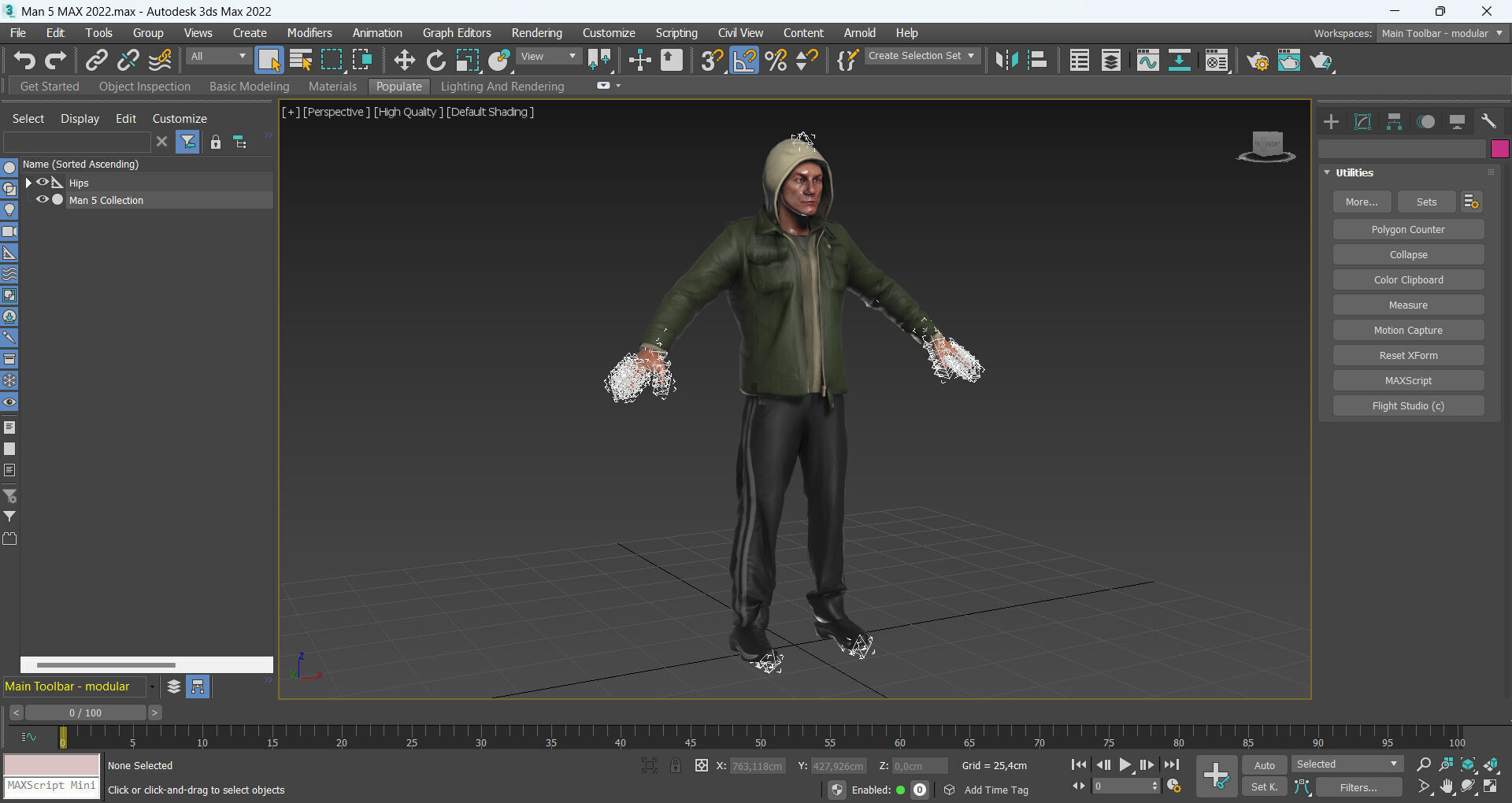The image size is (1512, 803).
Task: Activate the Select and Move tool
Action: coord(404,61)
